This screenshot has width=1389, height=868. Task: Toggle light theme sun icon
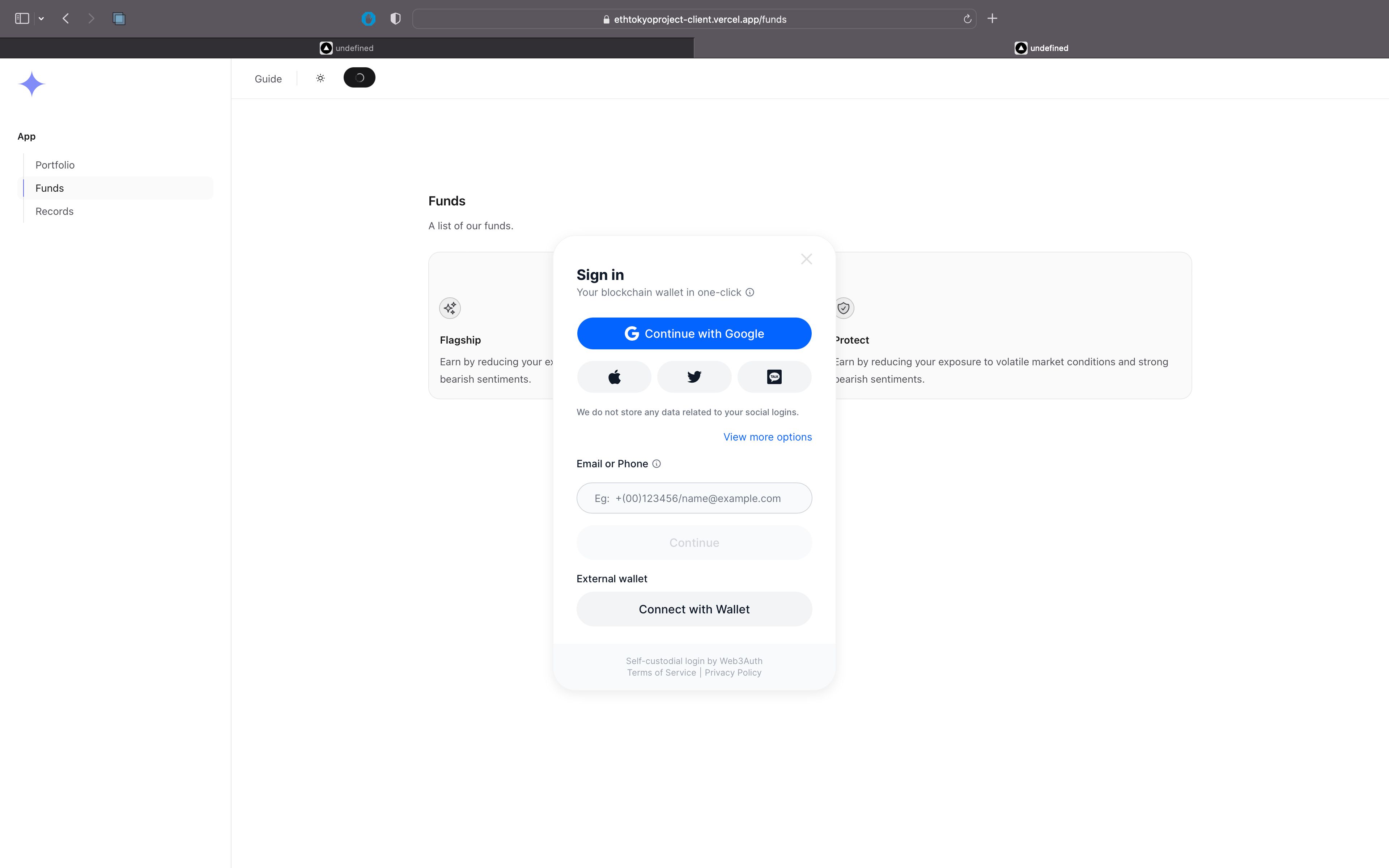click(320, 78)
